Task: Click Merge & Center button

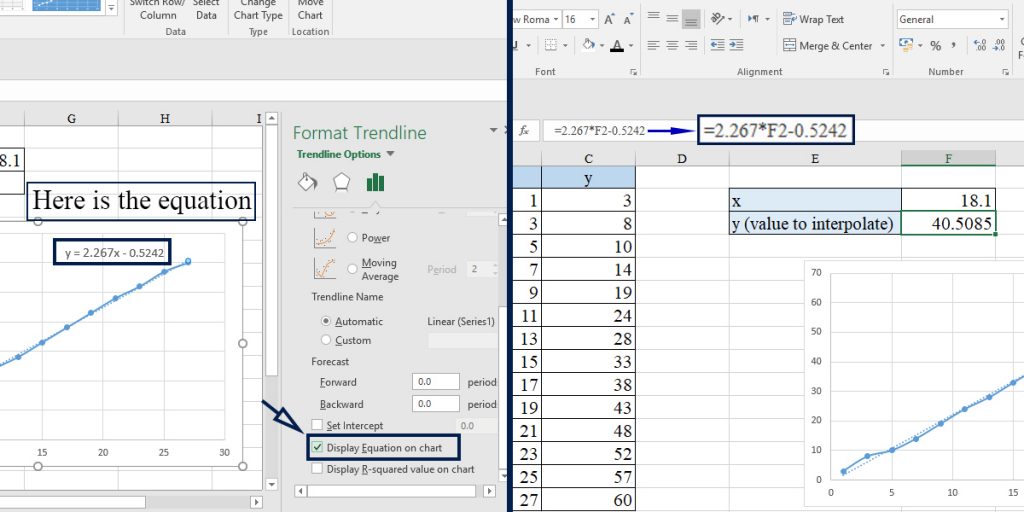Action: (x=827, y=46)
